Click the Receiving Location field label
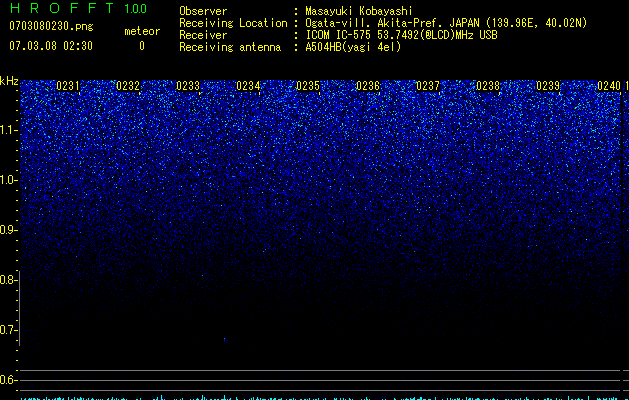The image size is (629, 400). coord(233,23)
